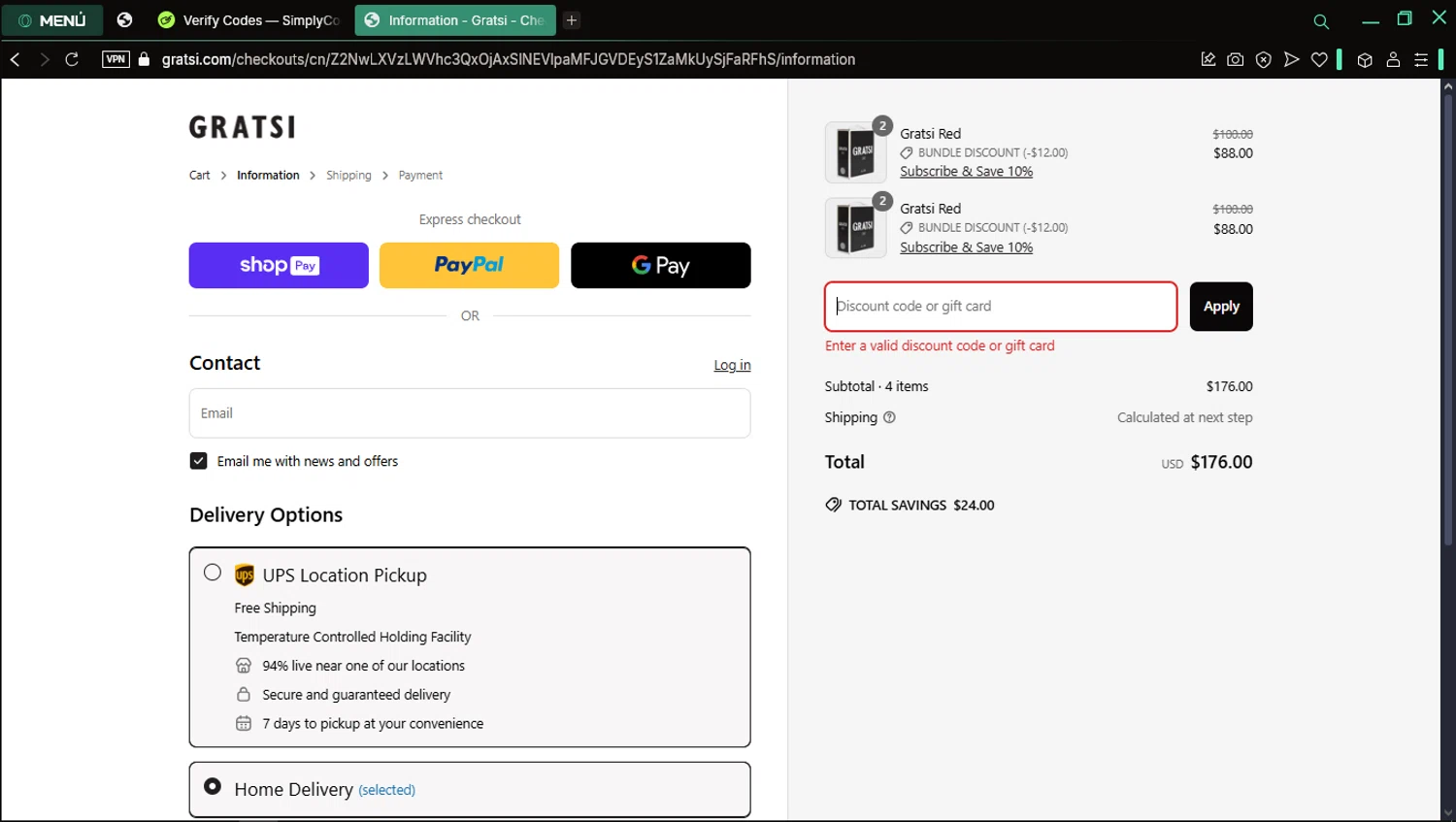Image resolution: width=1456 pixels, height=822 pixels.
Task: Uncheck Email me with news and offers
Action: click(x=198, y=461)
